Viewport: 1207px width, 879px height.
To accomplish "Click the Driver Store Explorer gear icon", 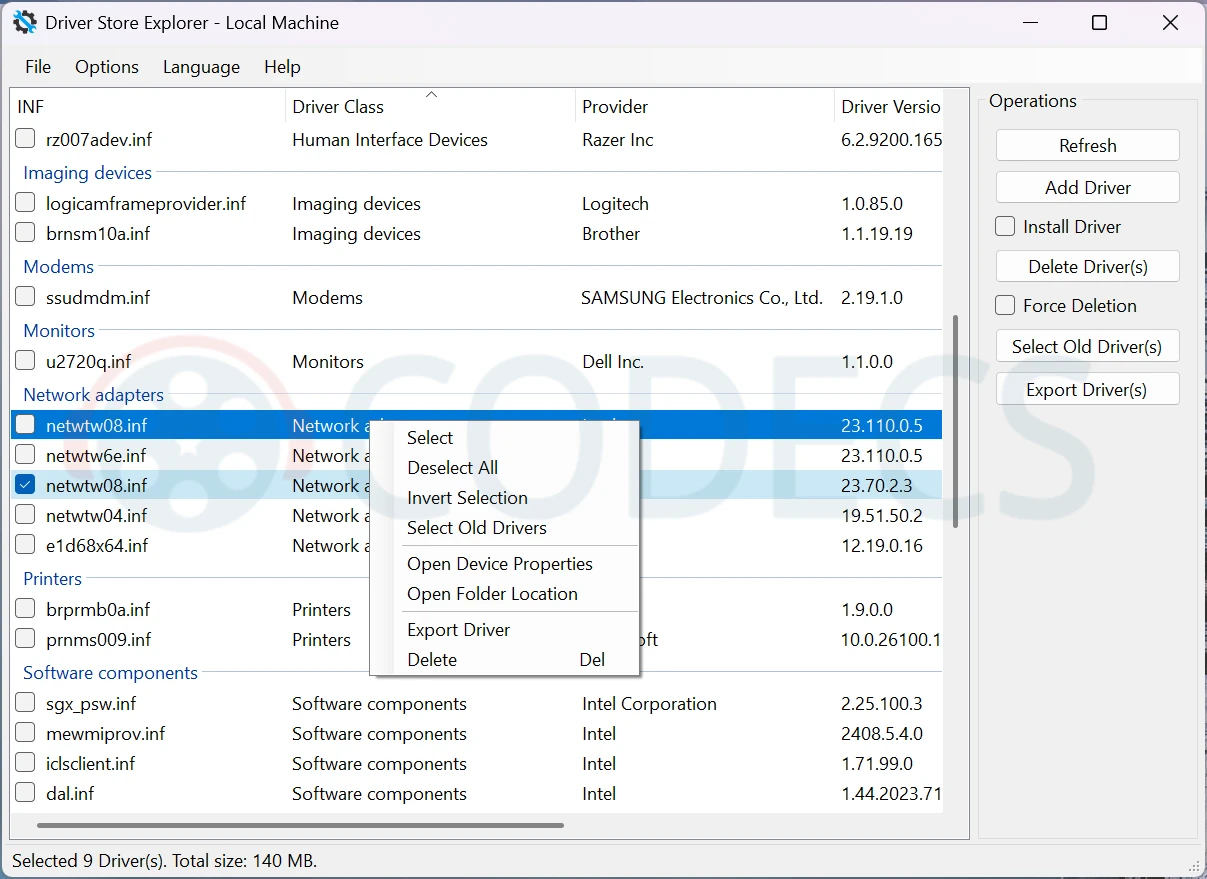I will tap(24, 22).
